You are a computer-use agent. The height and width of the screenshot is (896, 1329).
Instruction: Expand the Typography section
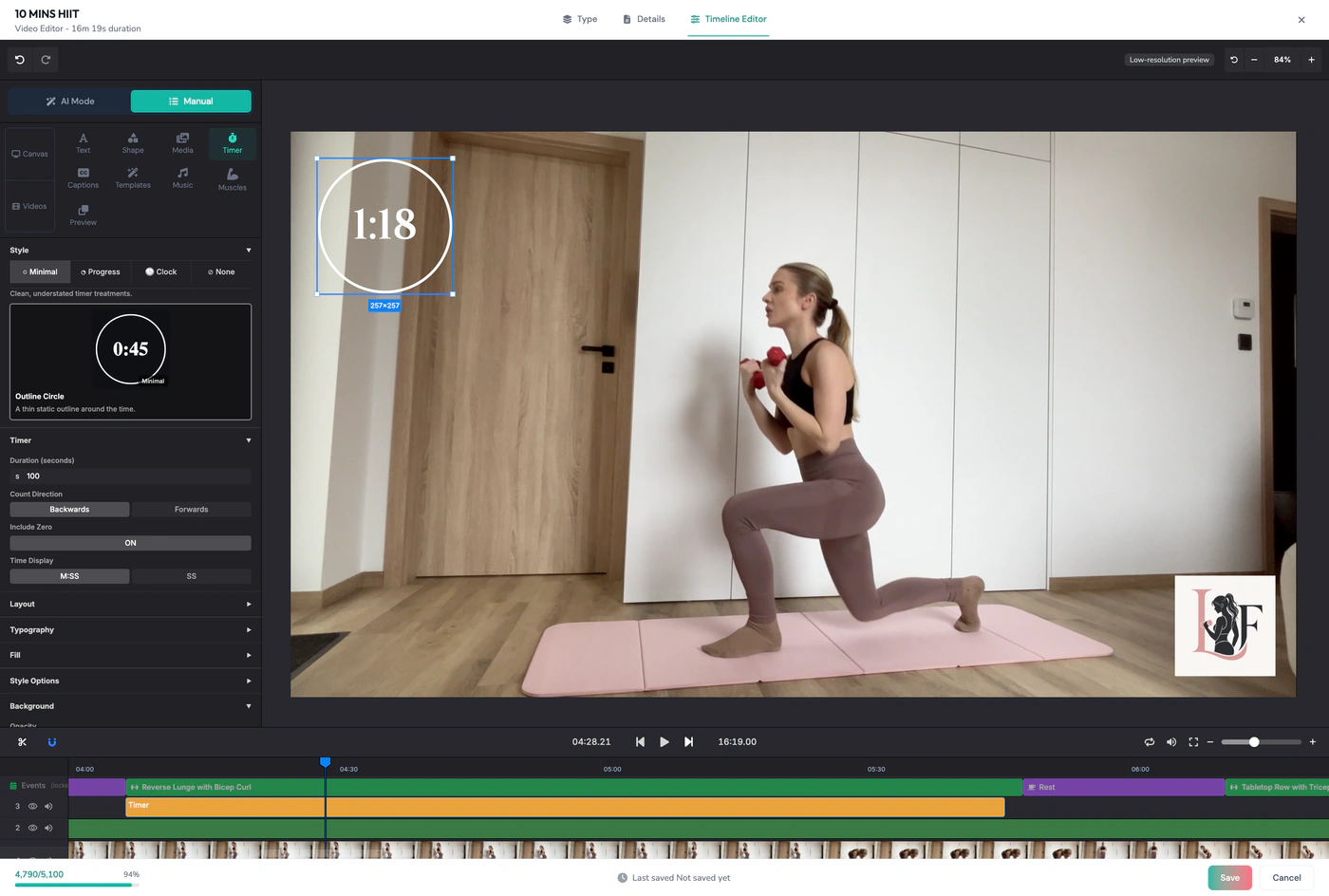[131, 630]
